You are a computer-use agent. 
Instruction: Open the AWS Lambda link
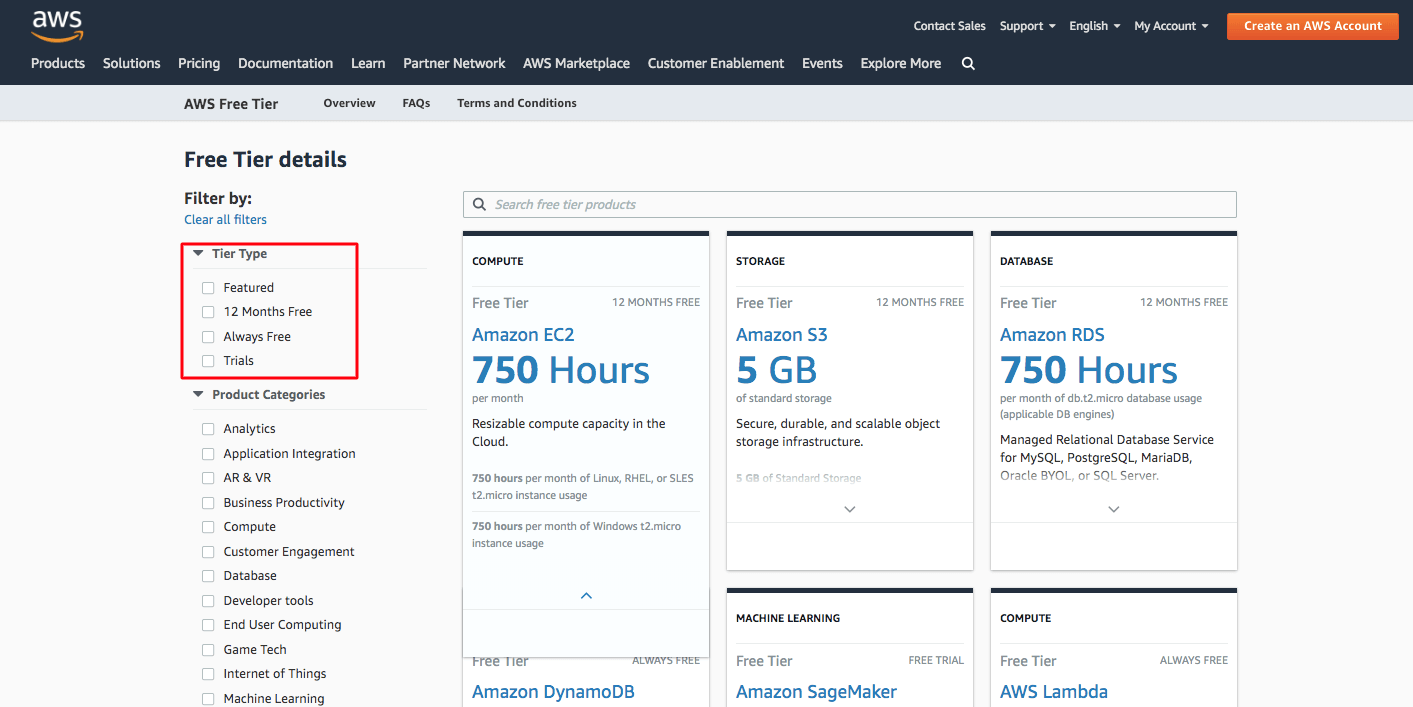click(x=1054, y=692)
